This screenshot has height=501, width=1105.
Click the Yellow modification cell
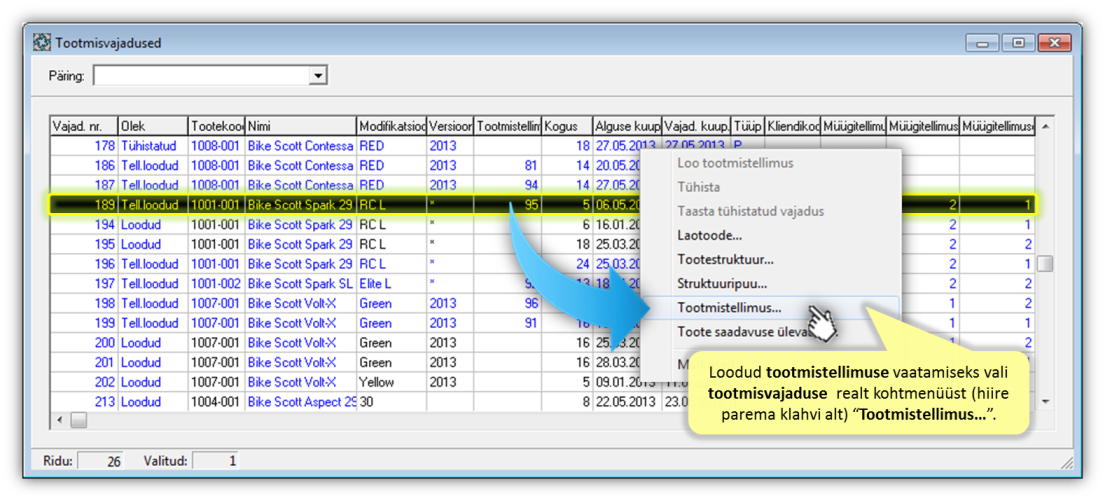click(392, 383)
